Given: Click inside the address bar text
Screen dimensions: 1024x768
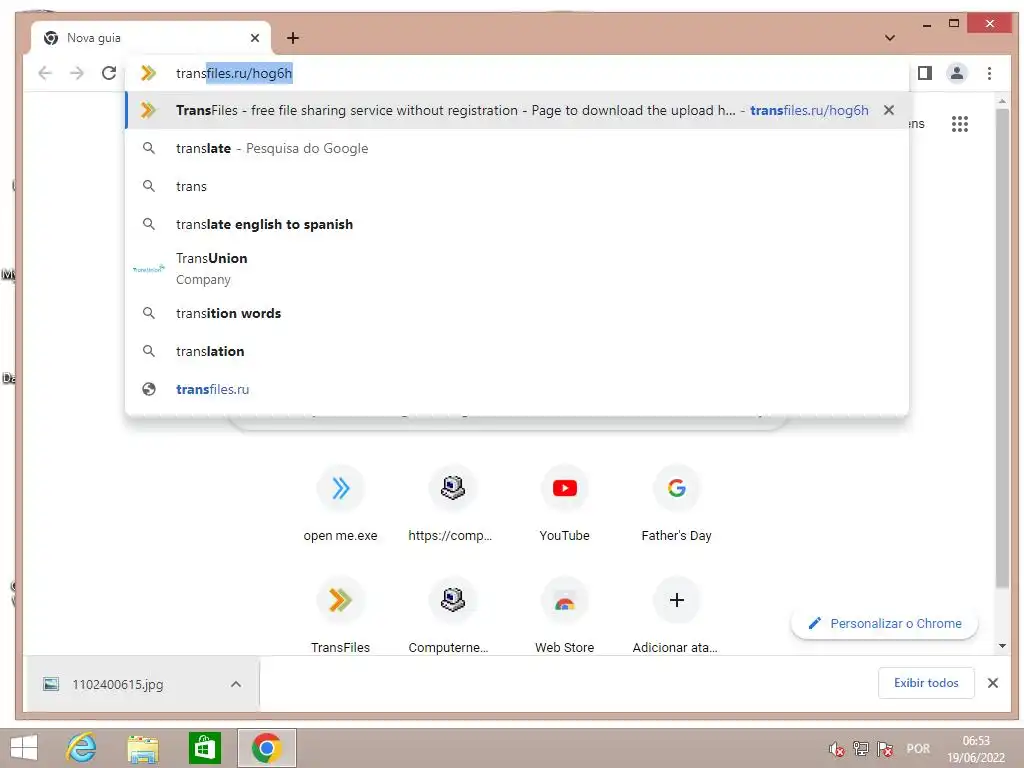Looking at the screenshot, I should (x=234, y=73).
